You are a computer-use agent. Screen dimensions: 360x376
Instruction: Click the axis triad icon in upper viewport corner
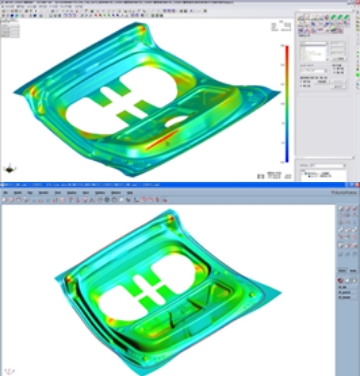coord(10,169)
